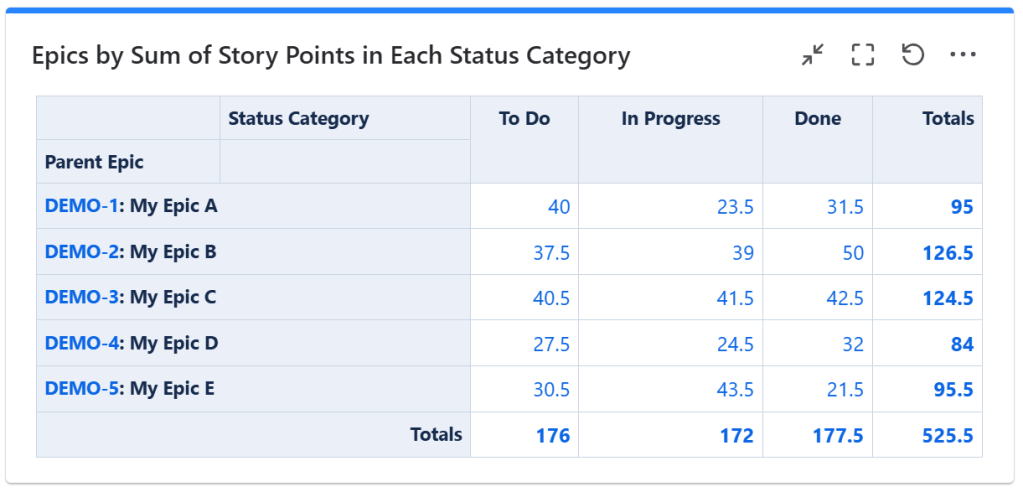Open the DEMO-2 epic link
Image resolution: width=1023 pixels, height=492 pixels.
pos(79,252)
